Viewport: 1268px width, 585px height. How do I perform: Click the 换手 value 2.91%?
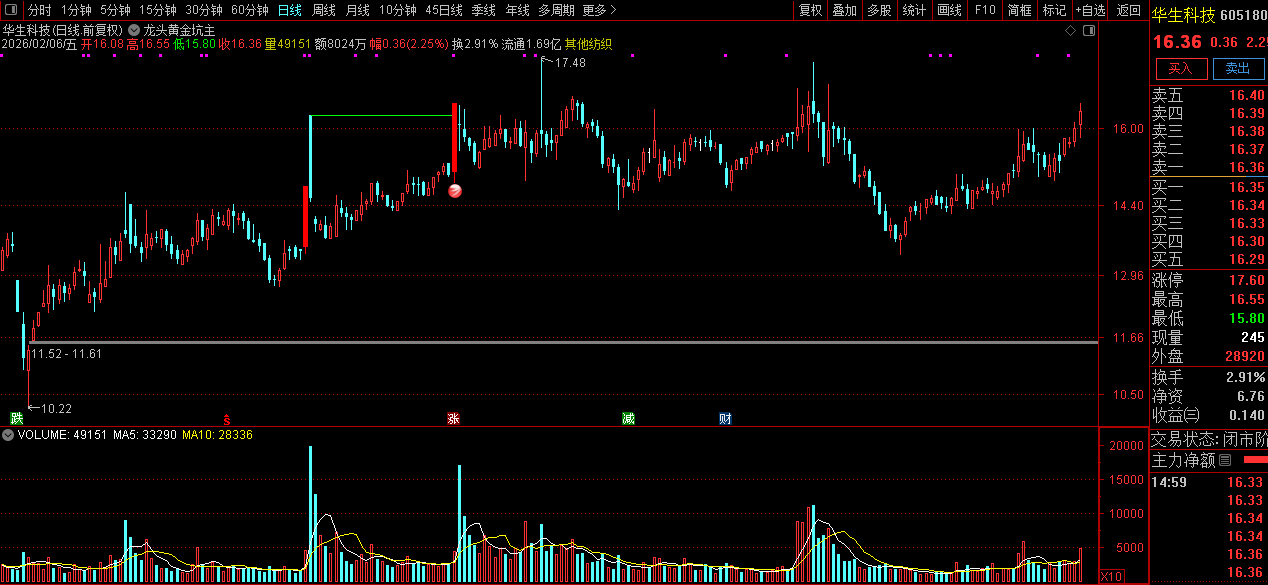pyautogui.click(x=1244, y=377)
